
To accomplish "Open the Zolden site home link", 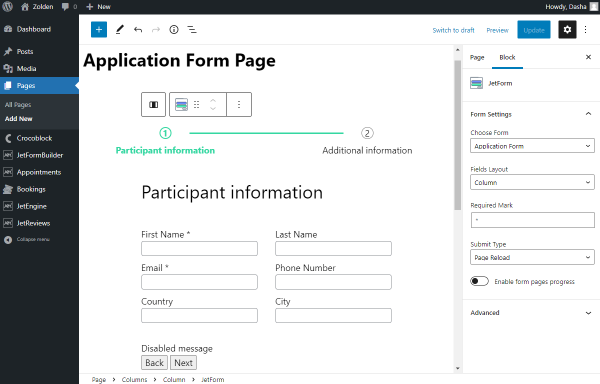I will 37,7.
